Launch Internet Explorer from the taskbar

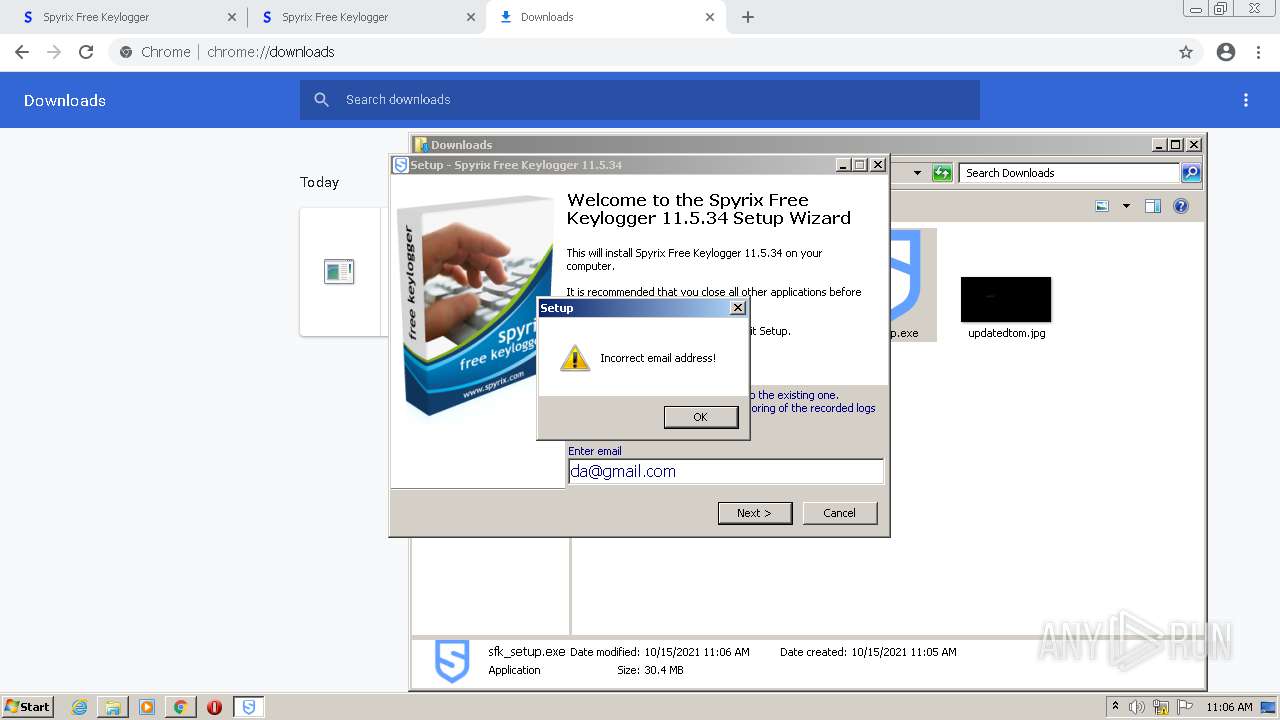tap(80, 707)
